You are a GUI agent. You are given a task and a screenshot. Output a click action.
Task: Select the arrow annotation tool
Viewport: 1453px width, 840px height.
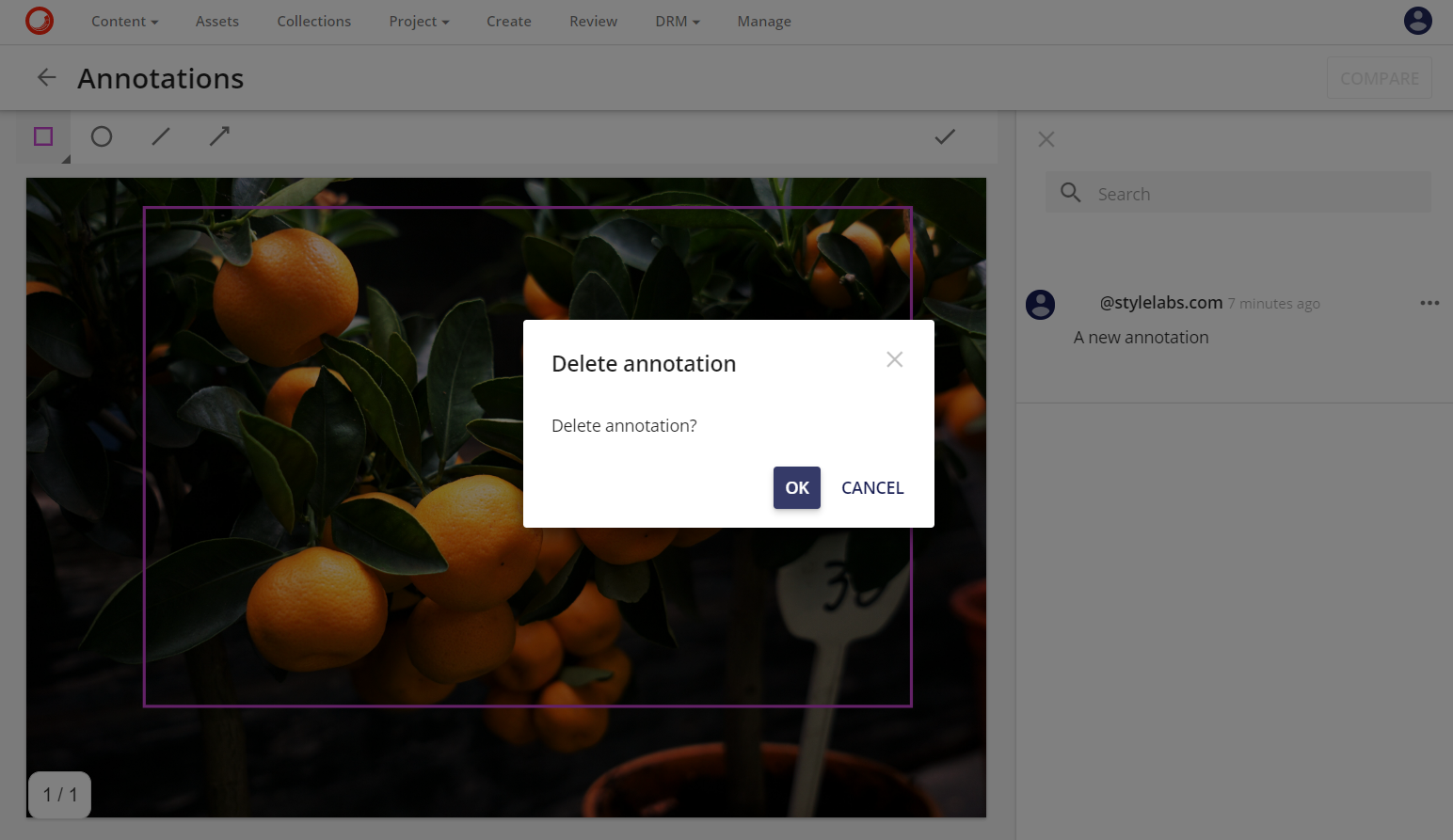pyautogui.click(x=218, y=136)
